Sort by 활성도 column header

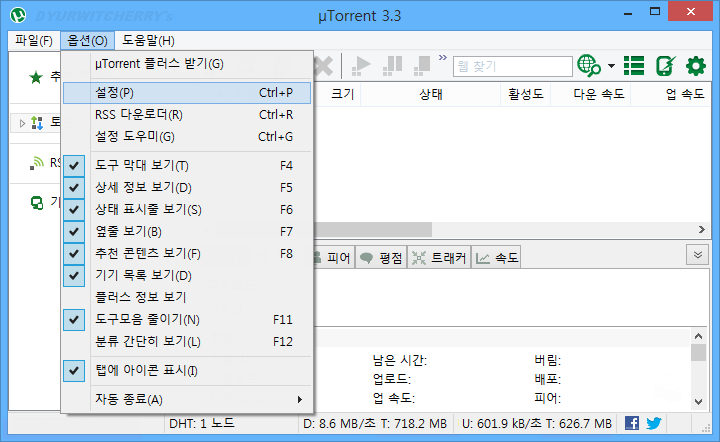(525, 94)
